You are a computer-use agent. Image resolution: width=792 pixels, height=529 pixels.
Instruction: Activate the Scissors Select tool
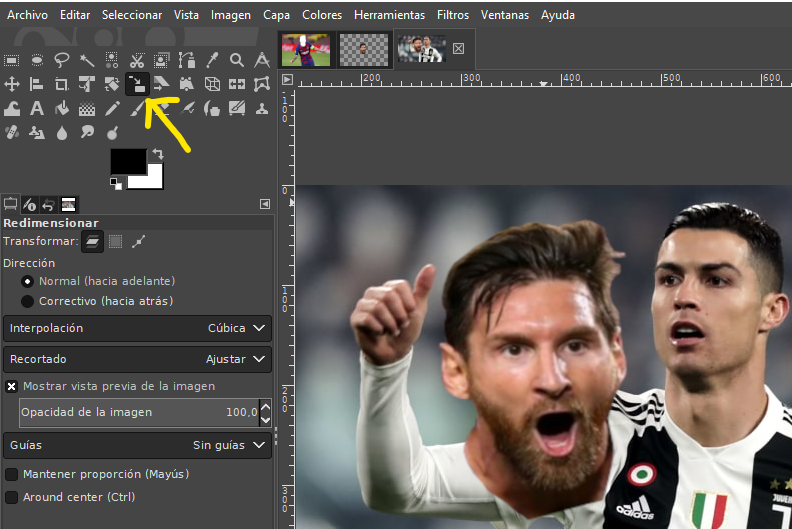click(x=137, y=60)
